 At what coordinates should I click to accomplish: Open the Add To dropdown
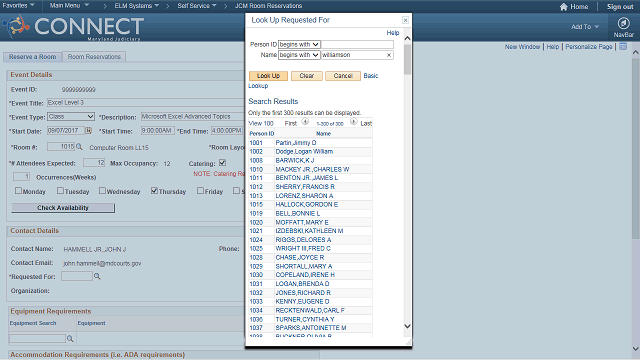[x=585, y=27]
